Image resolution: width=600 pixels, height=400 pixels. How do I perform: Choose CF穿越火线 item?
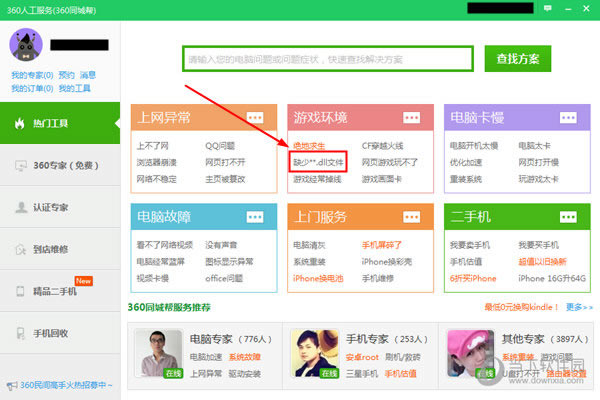[382, 146]
